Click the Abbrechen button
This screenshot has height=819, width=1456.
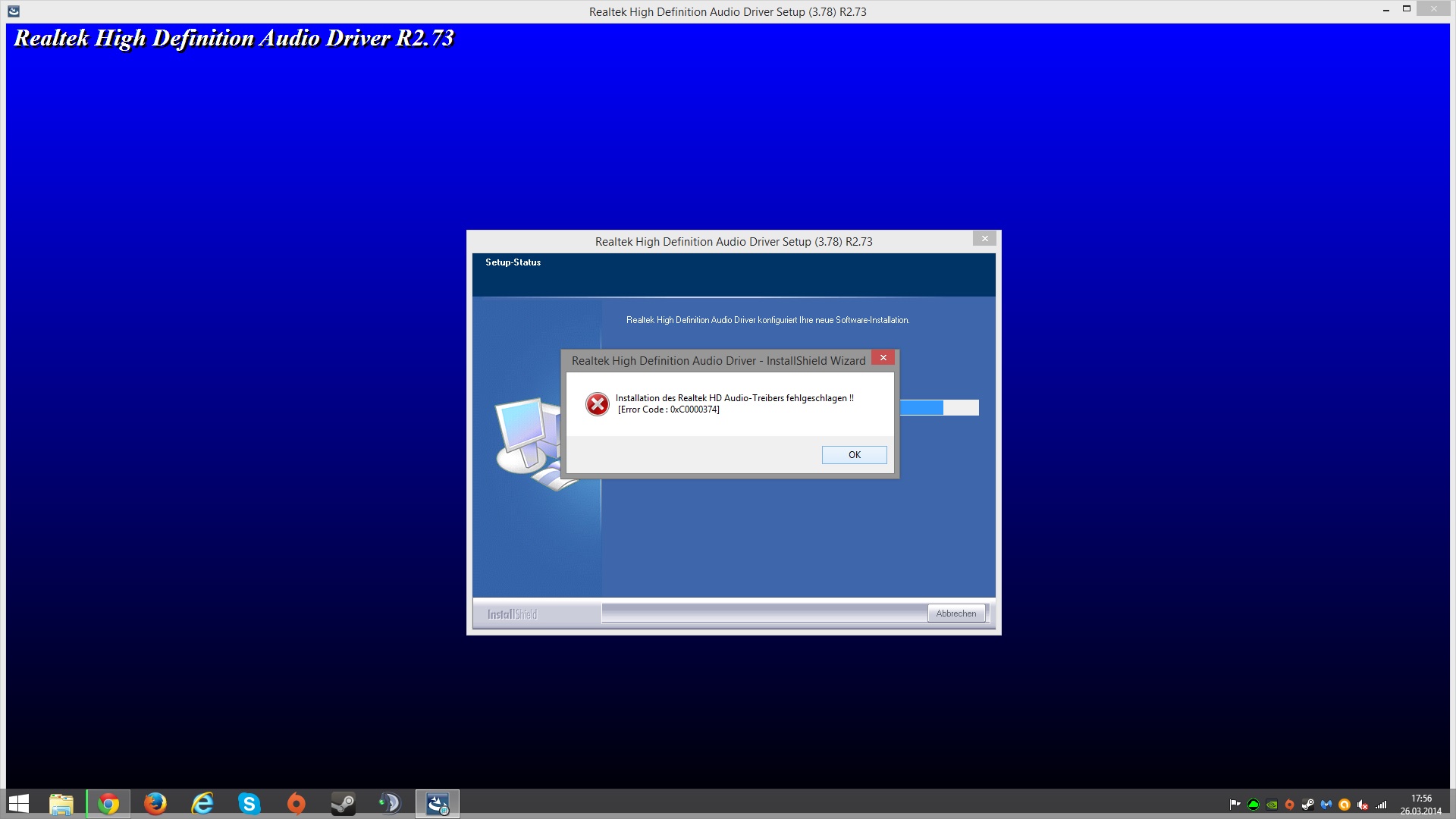(955, 613)
